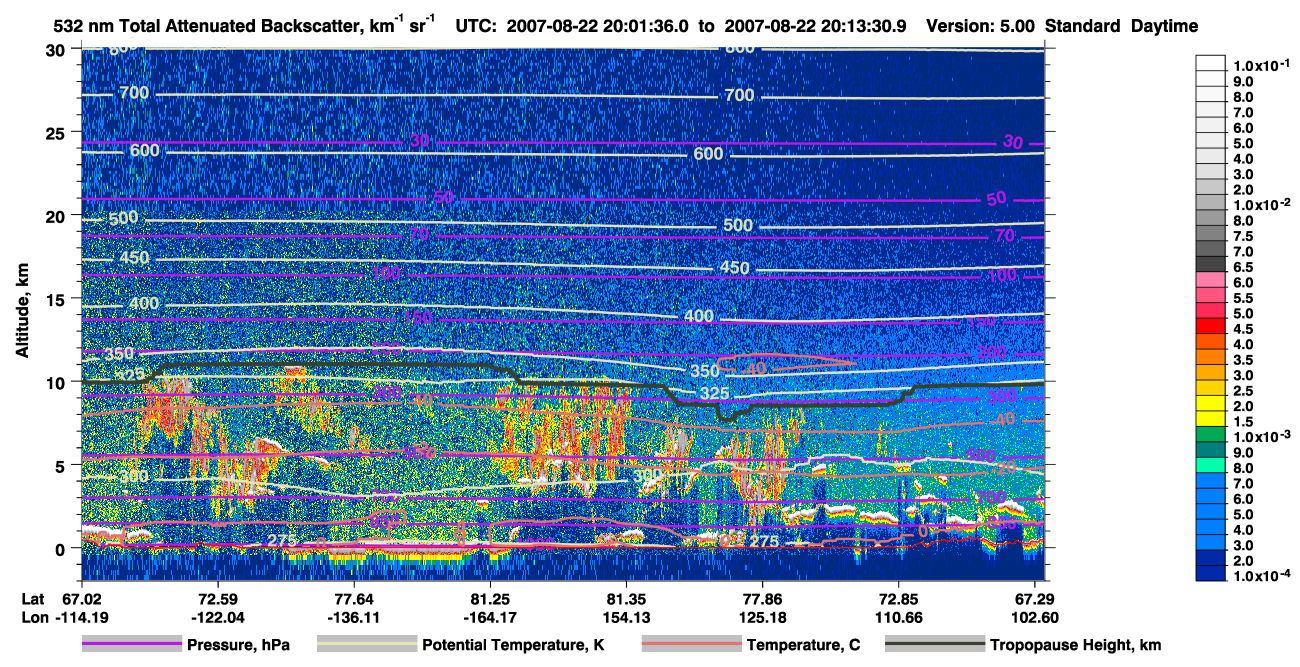The width and height of the screenshot is (1300, 667).
Task: Click latitude value 77.86
Action: pyautogui.click(x=763, y=598)
